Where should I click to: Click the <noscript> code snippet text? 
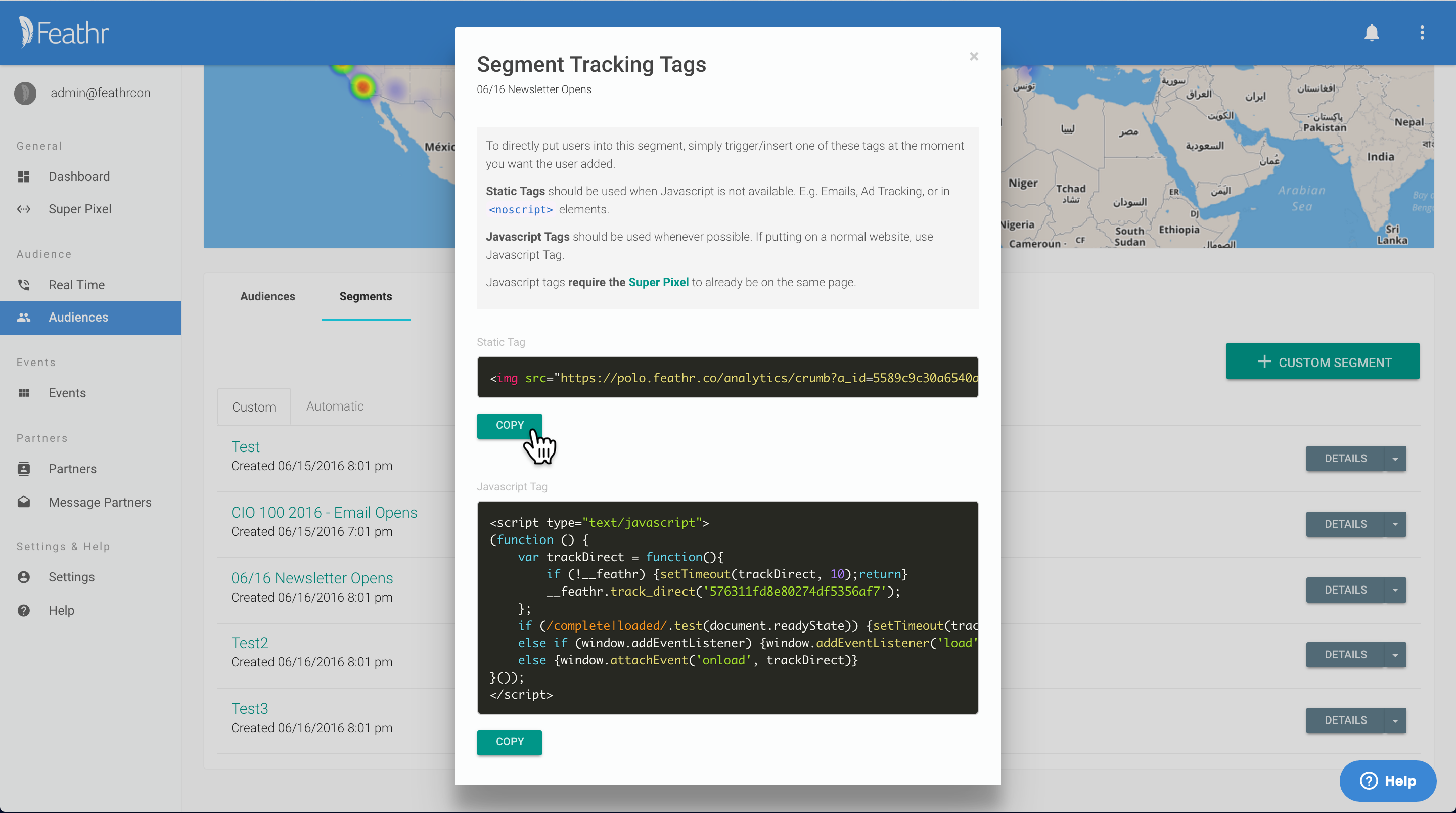point(521,210)
